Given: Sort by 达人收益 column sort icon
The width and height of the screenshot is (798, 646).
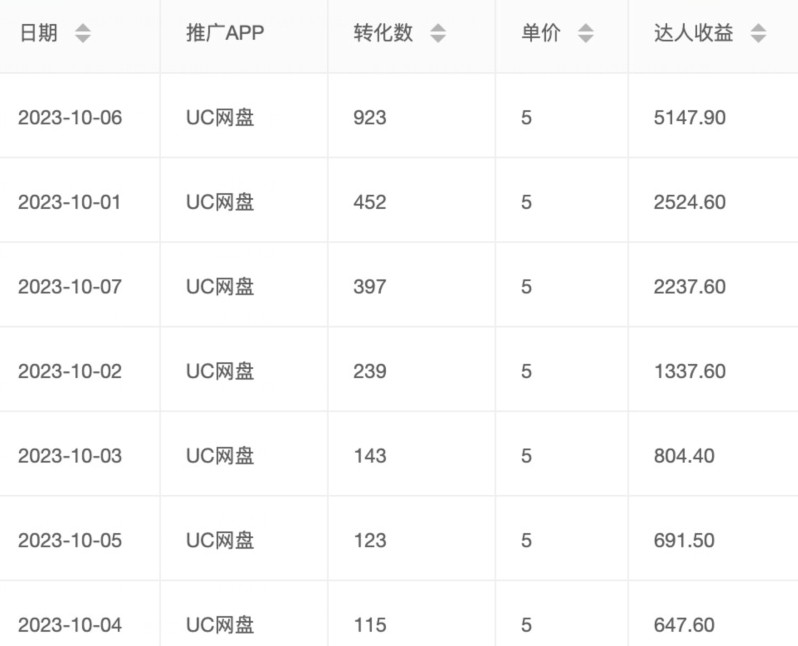Looking at the screenshot, I should (x=758, y=34).
